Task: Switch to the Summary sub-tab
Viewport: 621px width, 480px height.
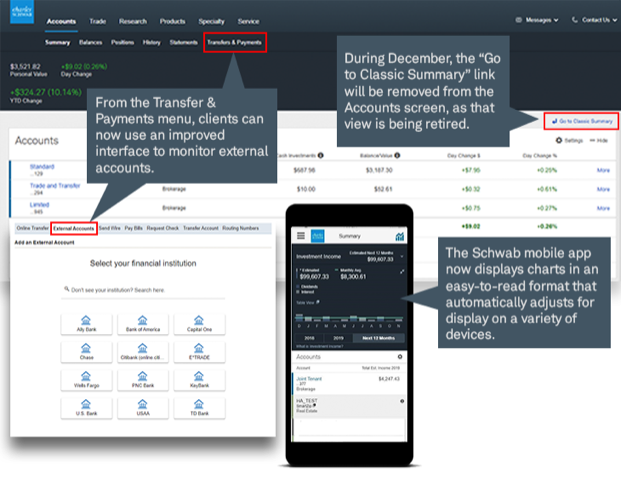Action: point(57,42)
